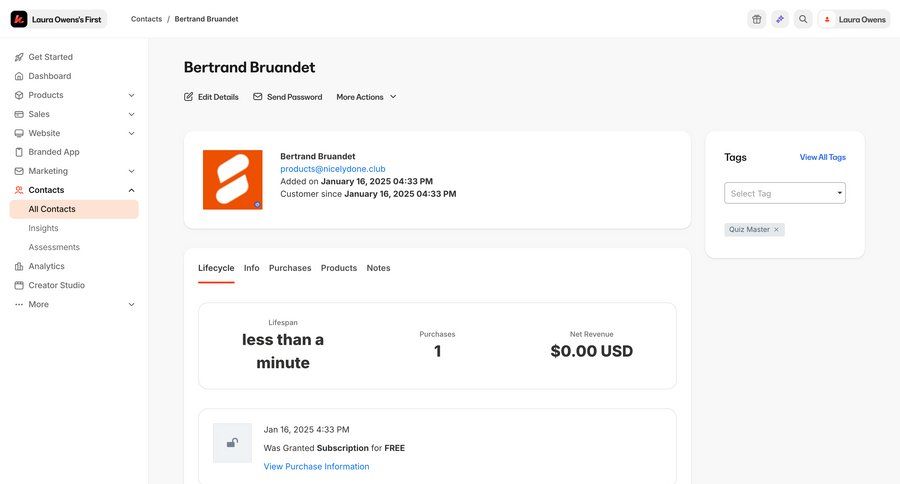The width and height of the screenshot is (900, 484).
Task: Open View All Tags link
Action: click(822, 157)
